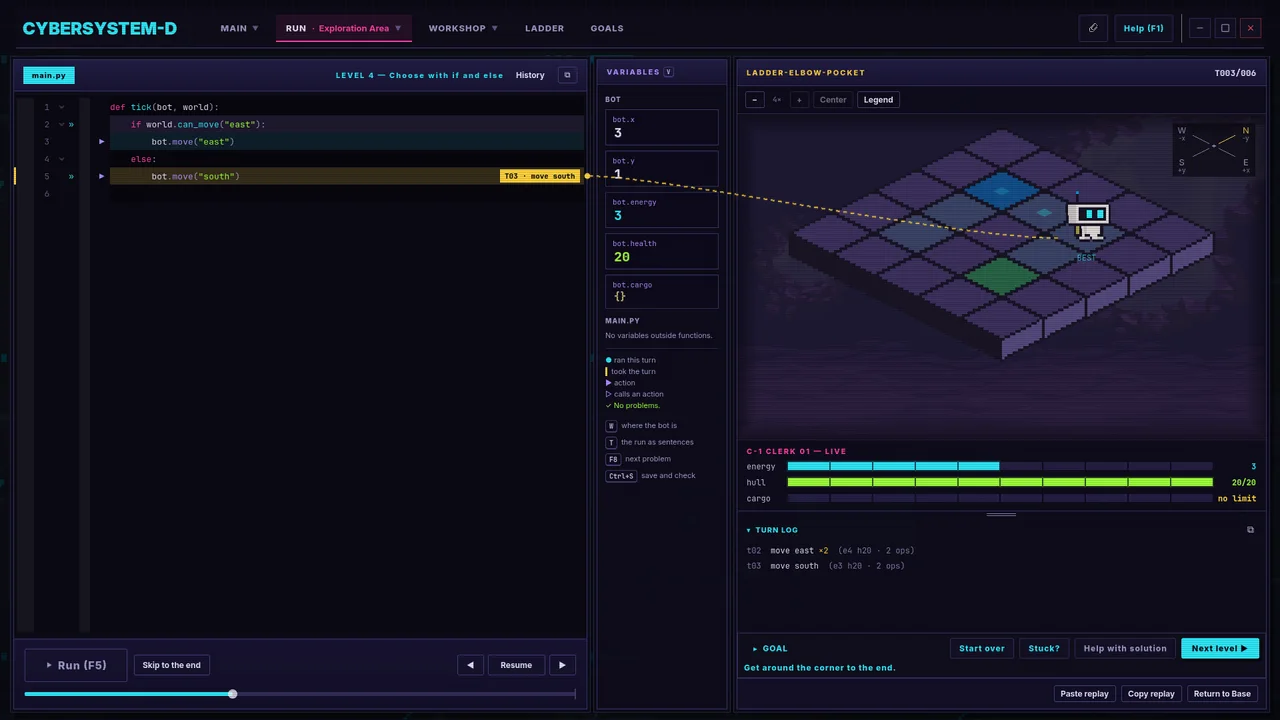The width and height of the screenshot is (1280, 720).
Task: Zoom in the map with the plus button
Action: click(799, 100)
